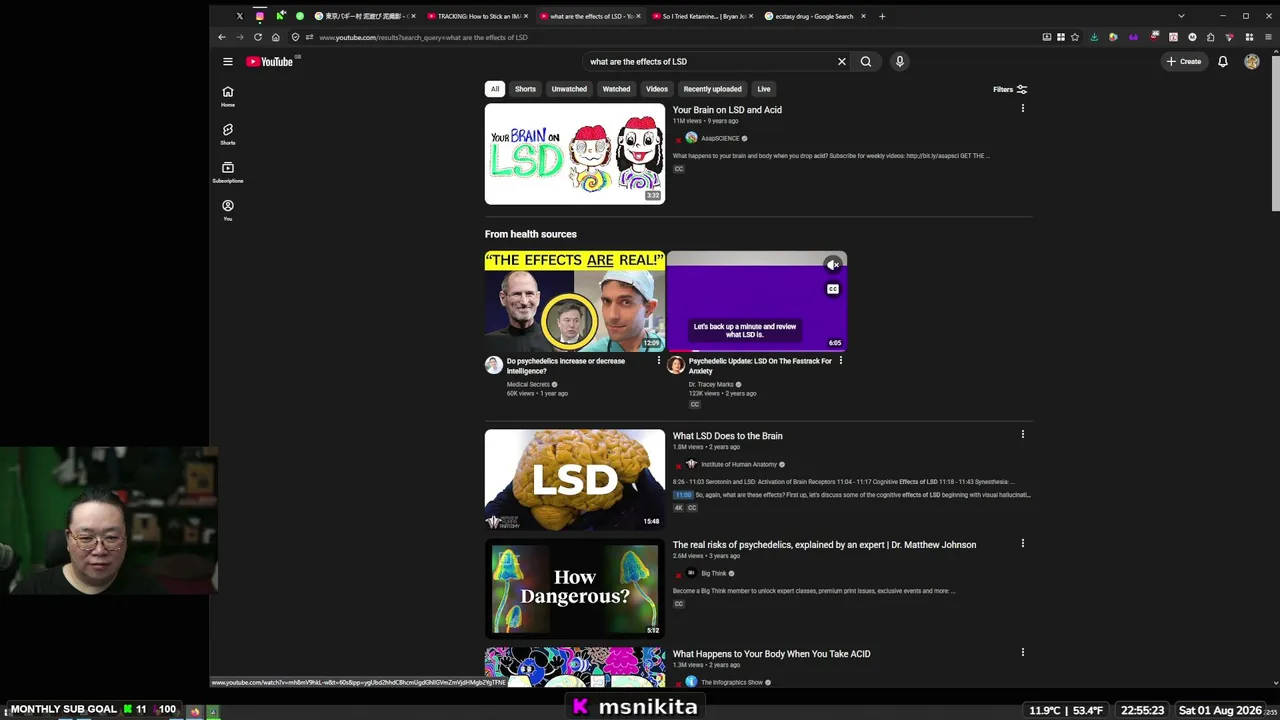1280x720 pixels.
Task: Close the So I Tried Ketamine tab
Action: [x=751, y=16]
